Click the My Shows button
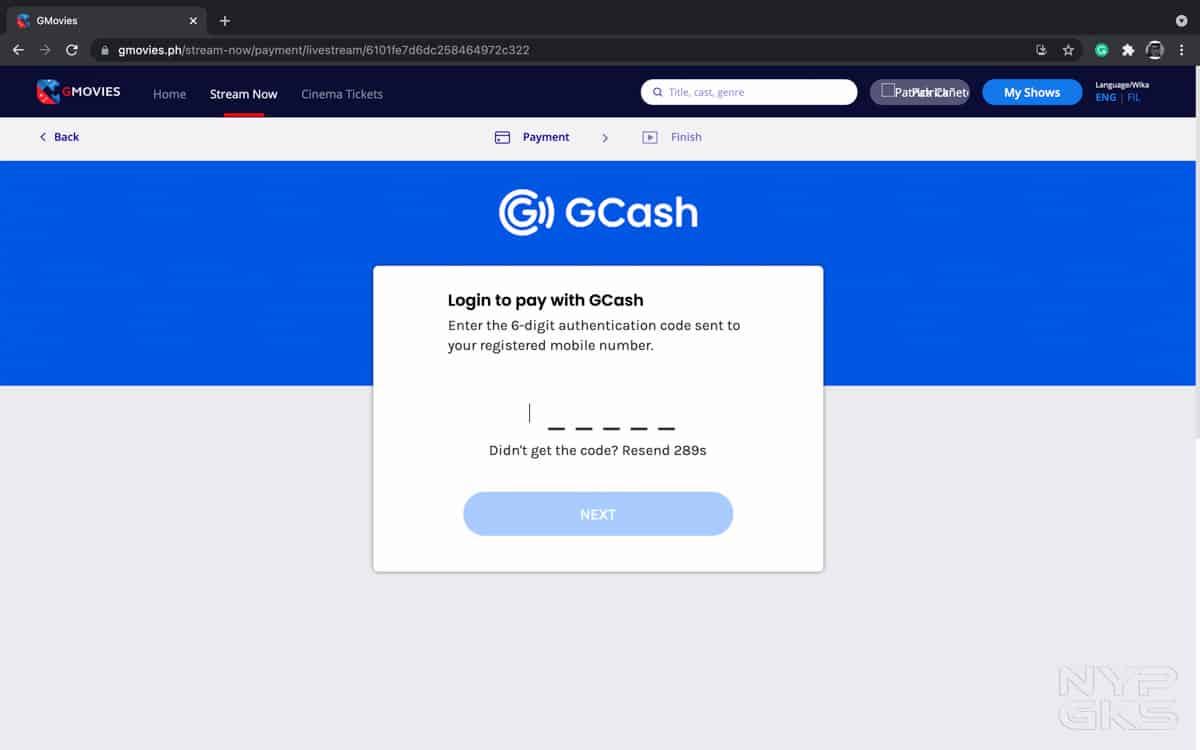This screenshot has height=750, width=1200. [x=1032, y=92]
